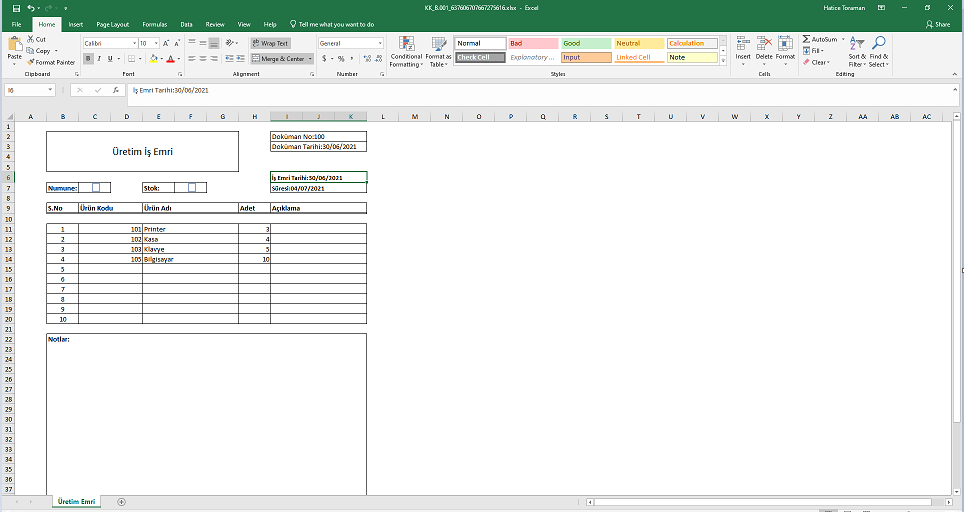Image resolution: width=964 pixels, height=512 pixels.
Task: Check the Numune checkbox
Action: pos(96,187)
